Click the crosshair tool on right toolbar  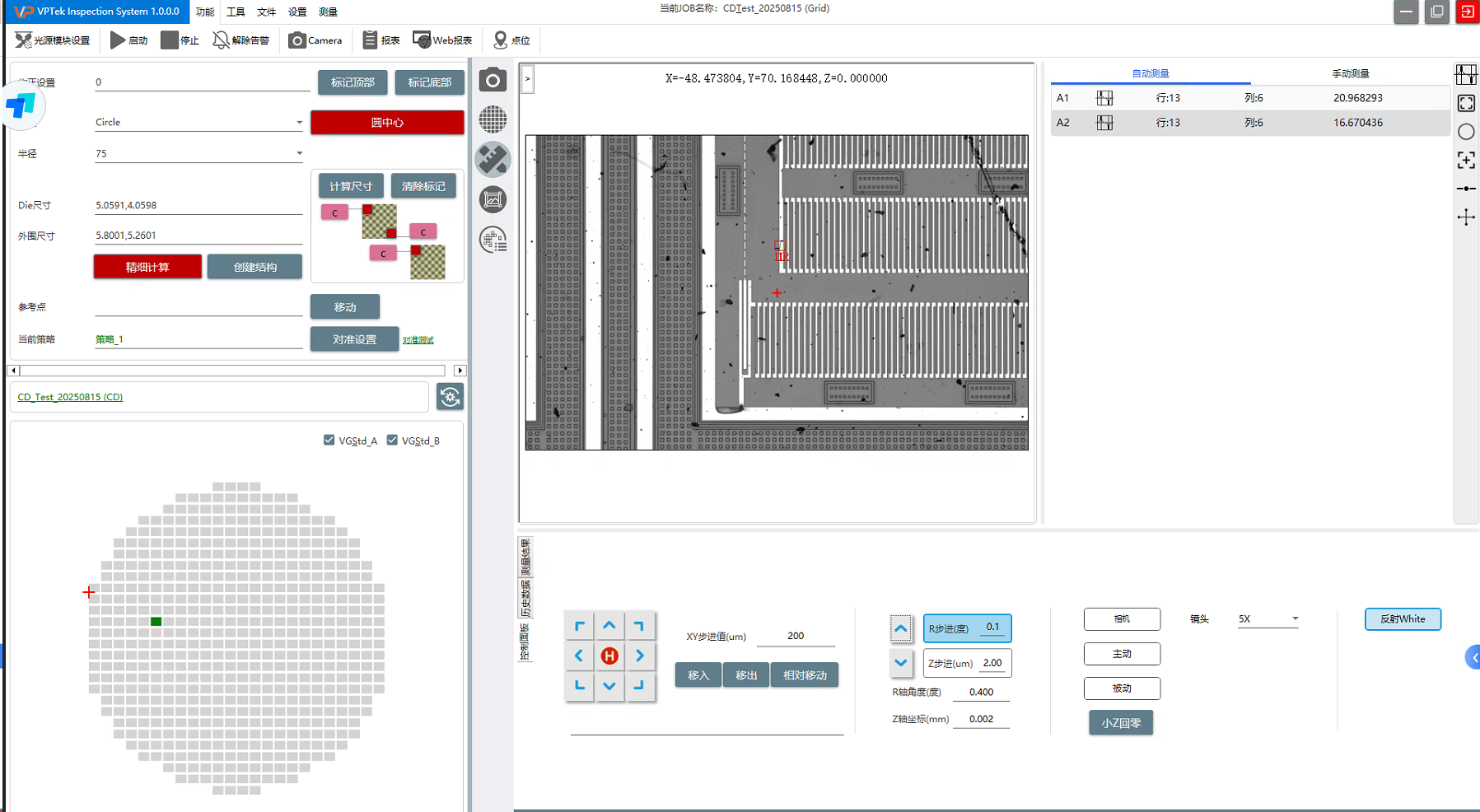1466,217
